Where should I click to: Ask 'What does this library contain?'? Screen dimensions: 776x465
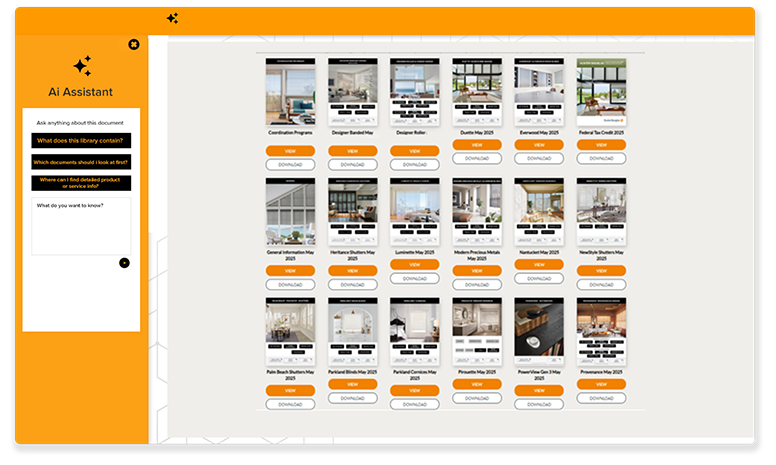tap(81, 140)
